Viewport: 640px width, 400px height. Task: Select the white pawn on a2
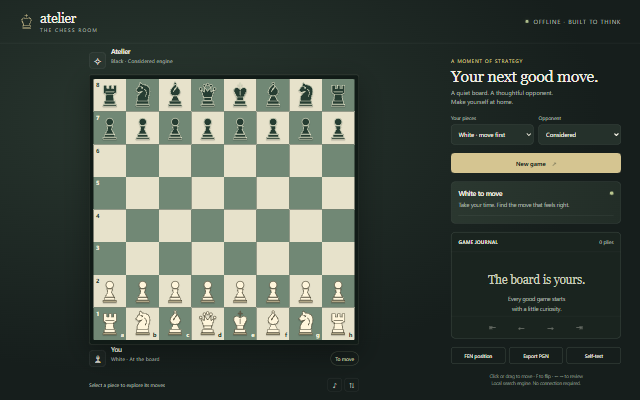coord(110,291)
